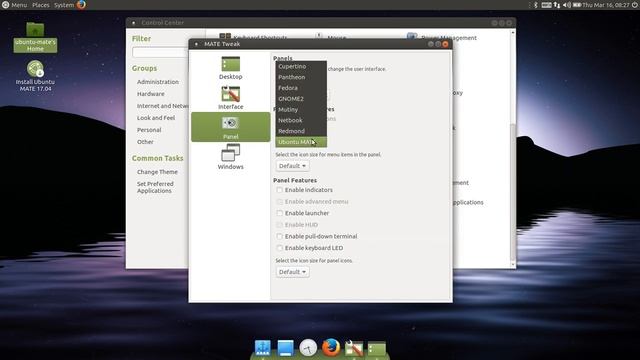Open the Places menu on top panel
The width and height of the screenshot is (640, 360).
[40, 5]
